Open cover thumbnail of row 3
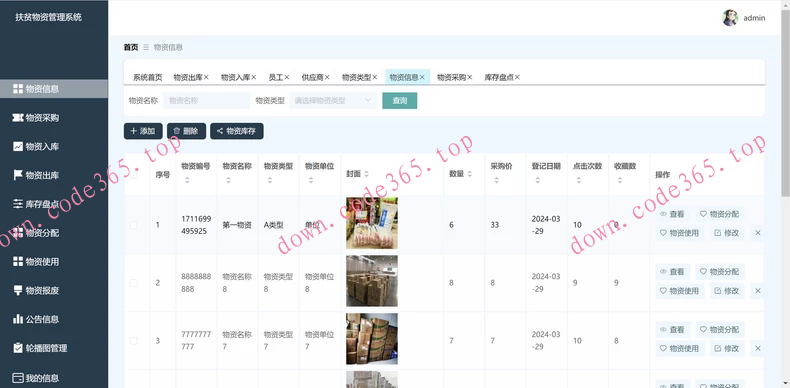The width and height of the screenshot is (790, 388). click(372, 339)
